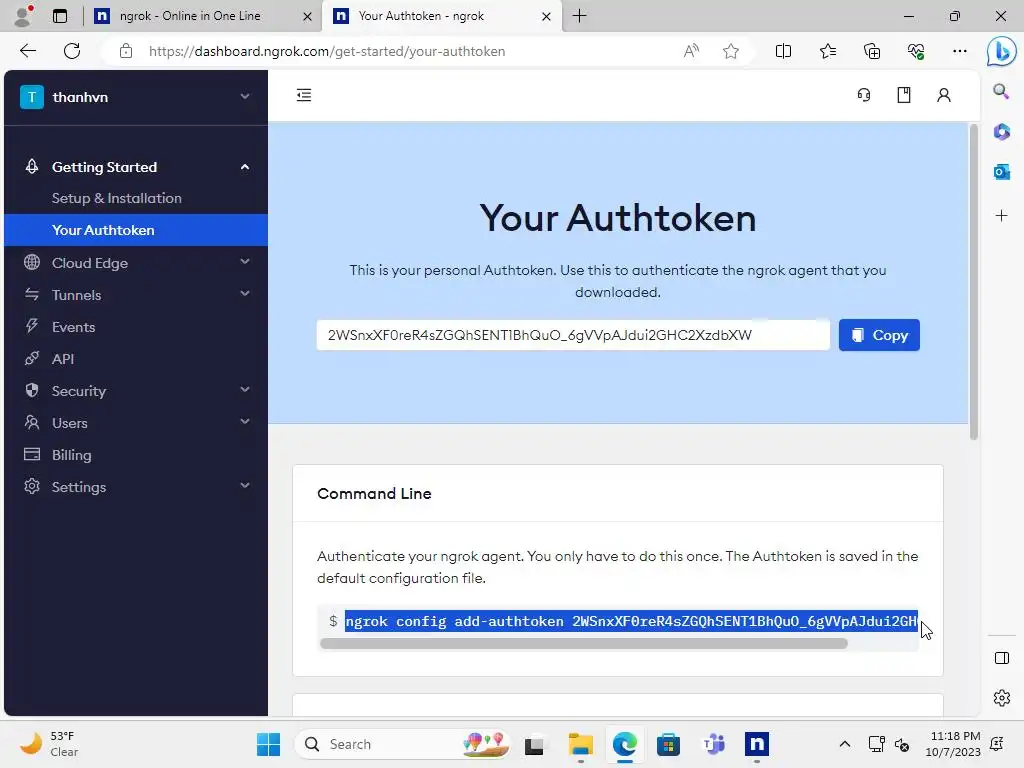Collapse the sidebar with the menu icon
The width and height of the screenshot is (1024, 768).
coord(304,95)
